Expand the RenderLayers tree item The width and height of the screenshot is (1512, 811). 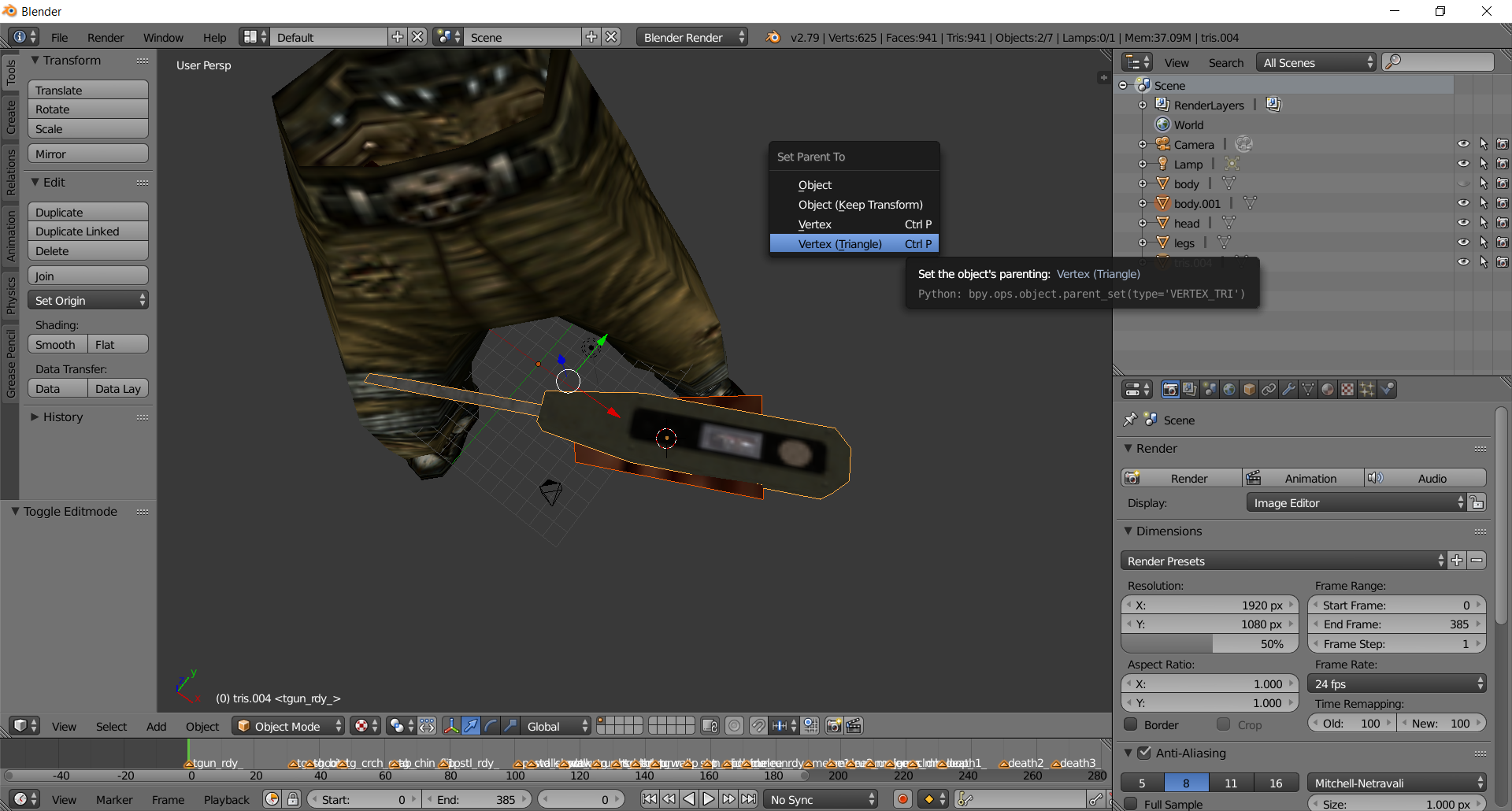(1143, 105)
